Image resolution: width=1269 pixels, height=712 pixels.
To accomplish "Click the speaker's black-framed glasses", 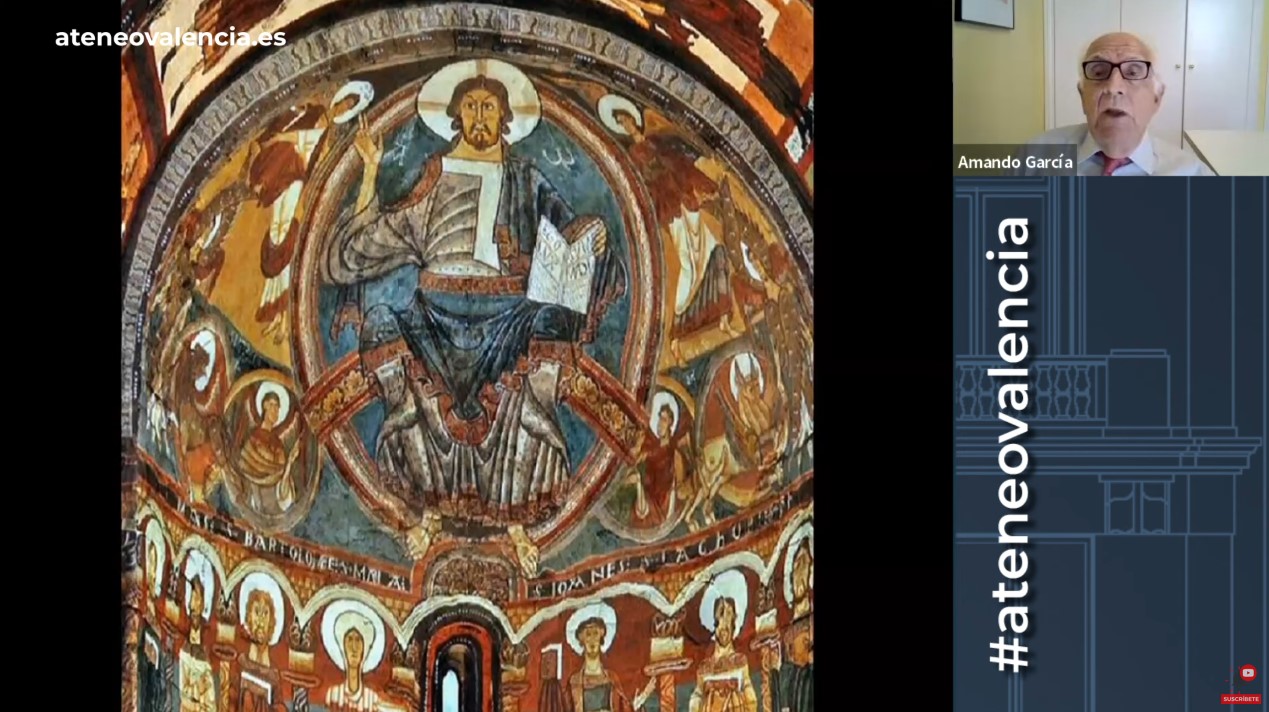I will [1116, 70].
